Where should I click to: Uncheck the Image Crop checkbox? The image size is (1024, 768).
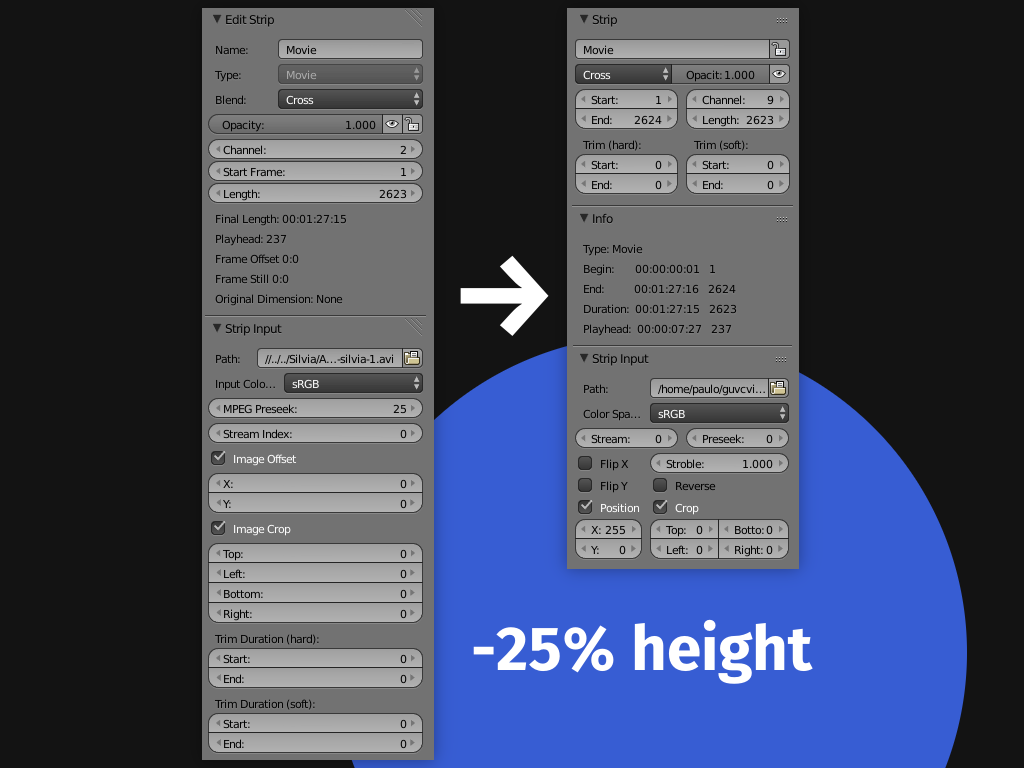219,528
